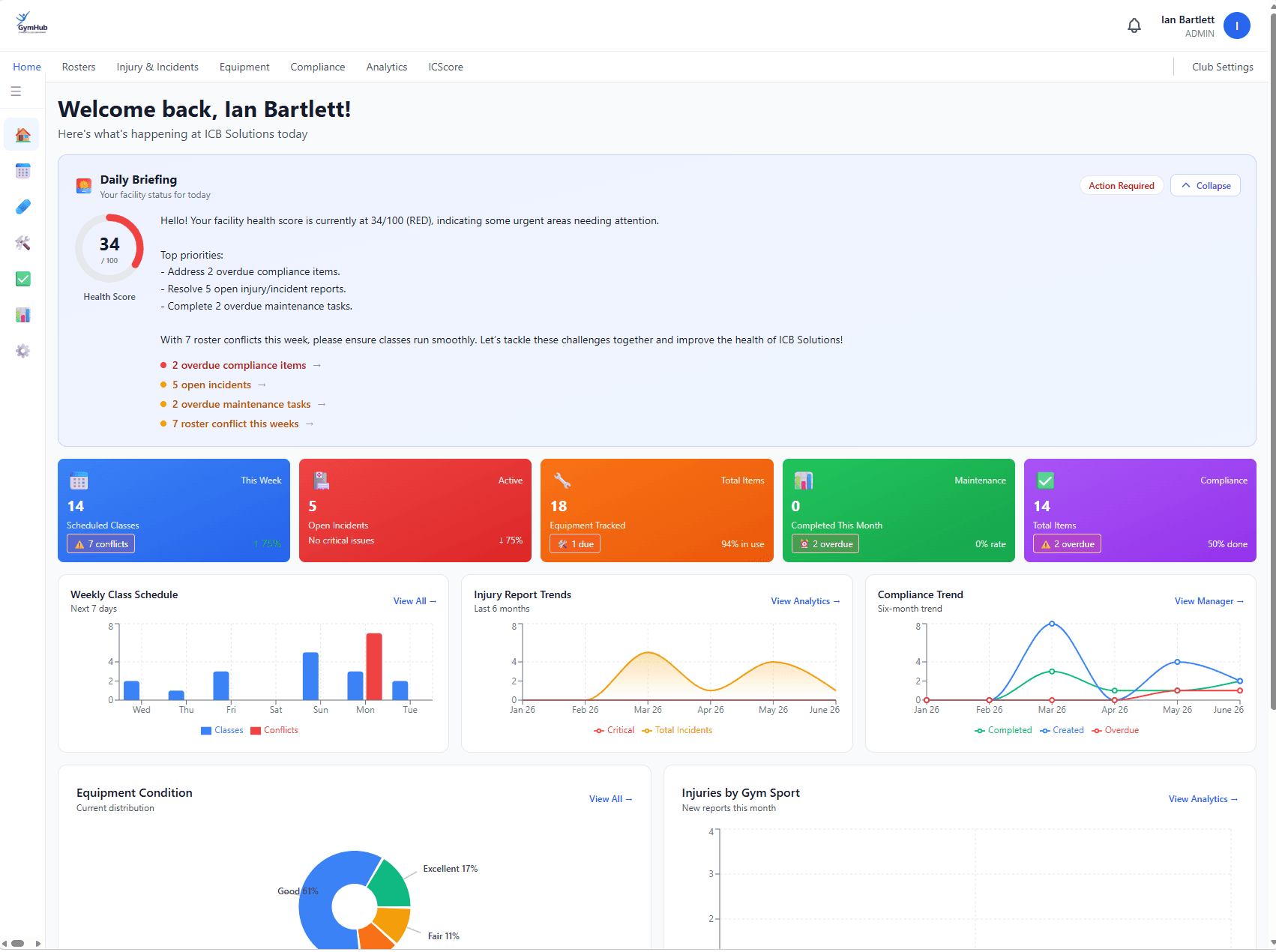This screenshot has width=1276, height=952.
Task: Open the notifications bell
Action: (1134, 25)
